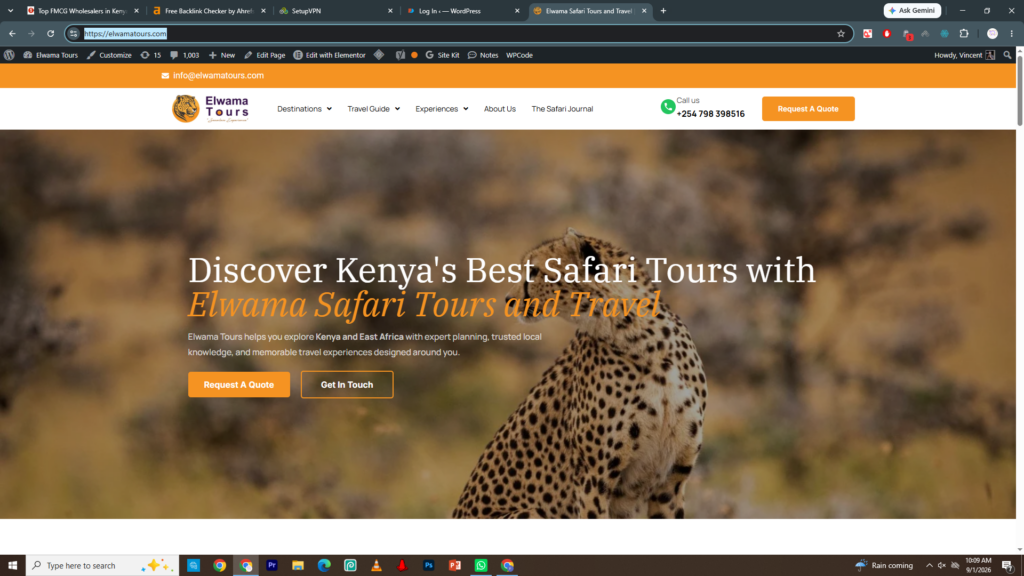The height and width of the screenshot is (576, 1024).
Task: Open Photoshop from the taskbar
Action: (x=428, y=566)
